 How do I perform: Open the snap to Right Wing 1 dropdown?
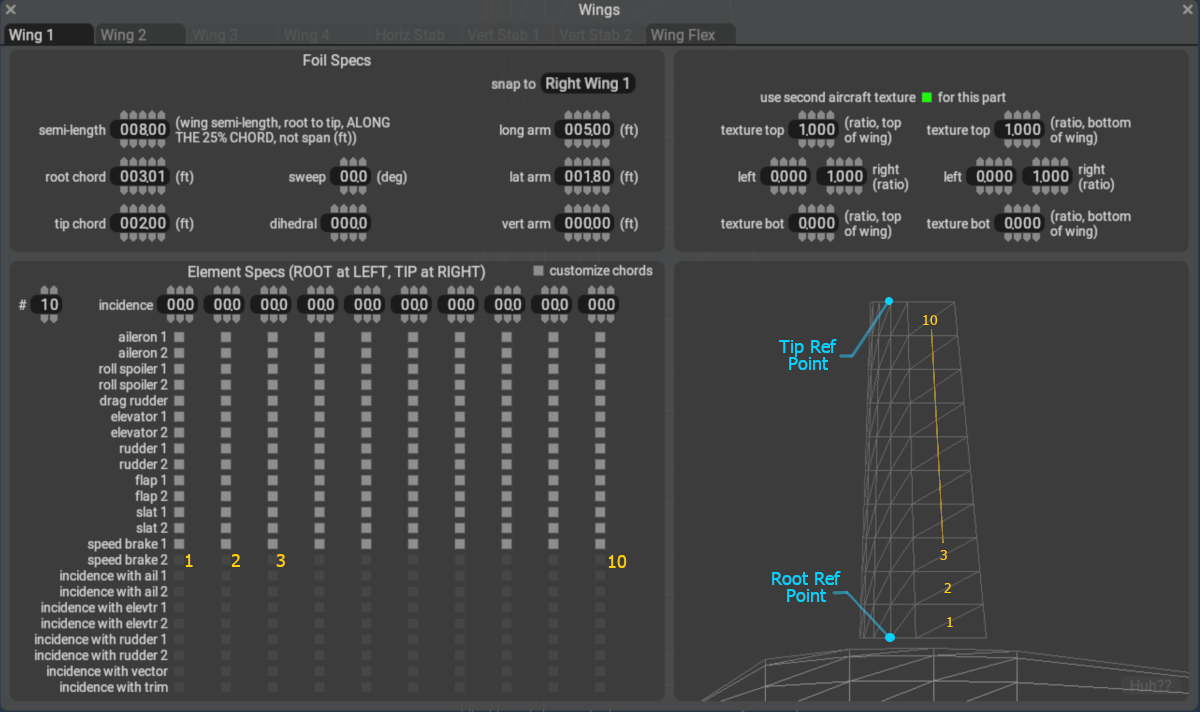pyautogui.click(x=588, y=84)
